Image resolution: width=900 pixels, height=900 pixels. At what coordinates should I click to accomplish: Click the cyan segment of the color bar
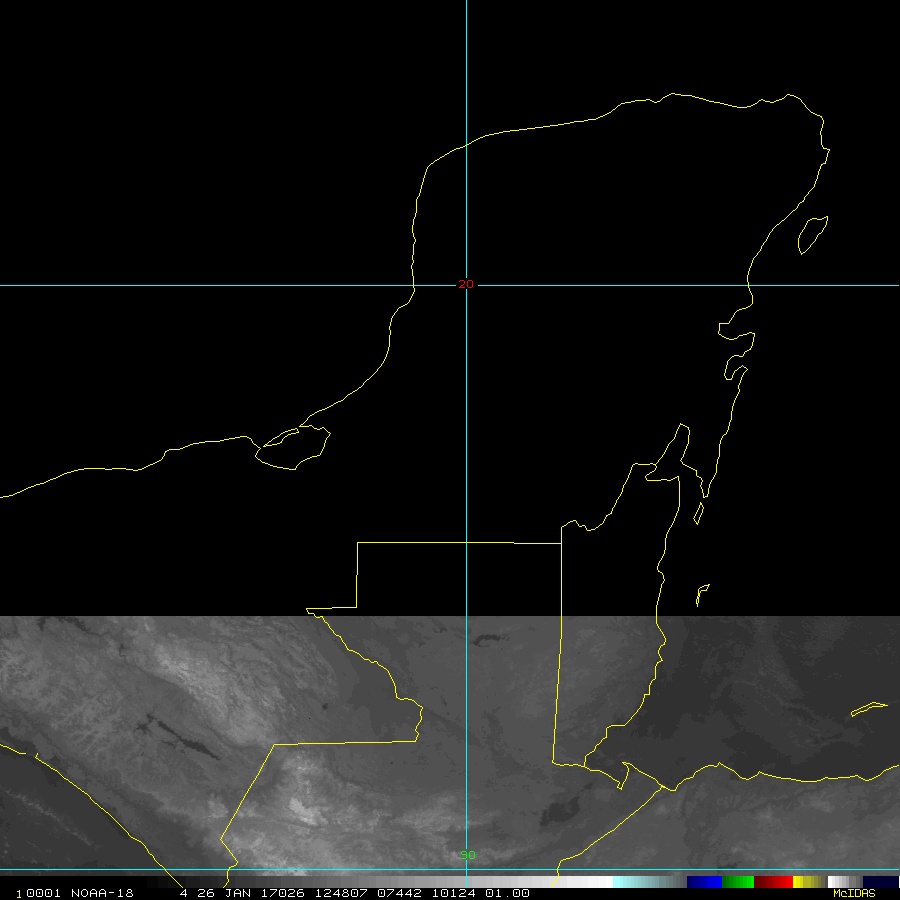click(x=630, y=882)
